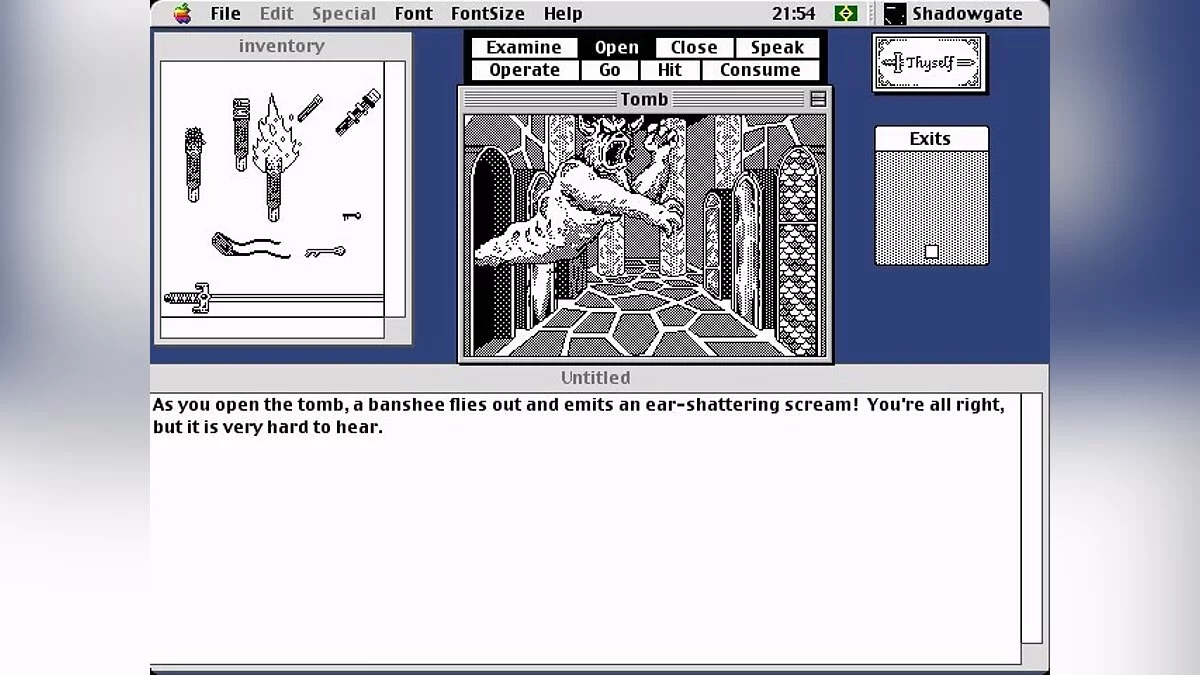This screenshot has width=1200, height=675.
Task: Choose the Hit command
Action: [x=670, y=70]
